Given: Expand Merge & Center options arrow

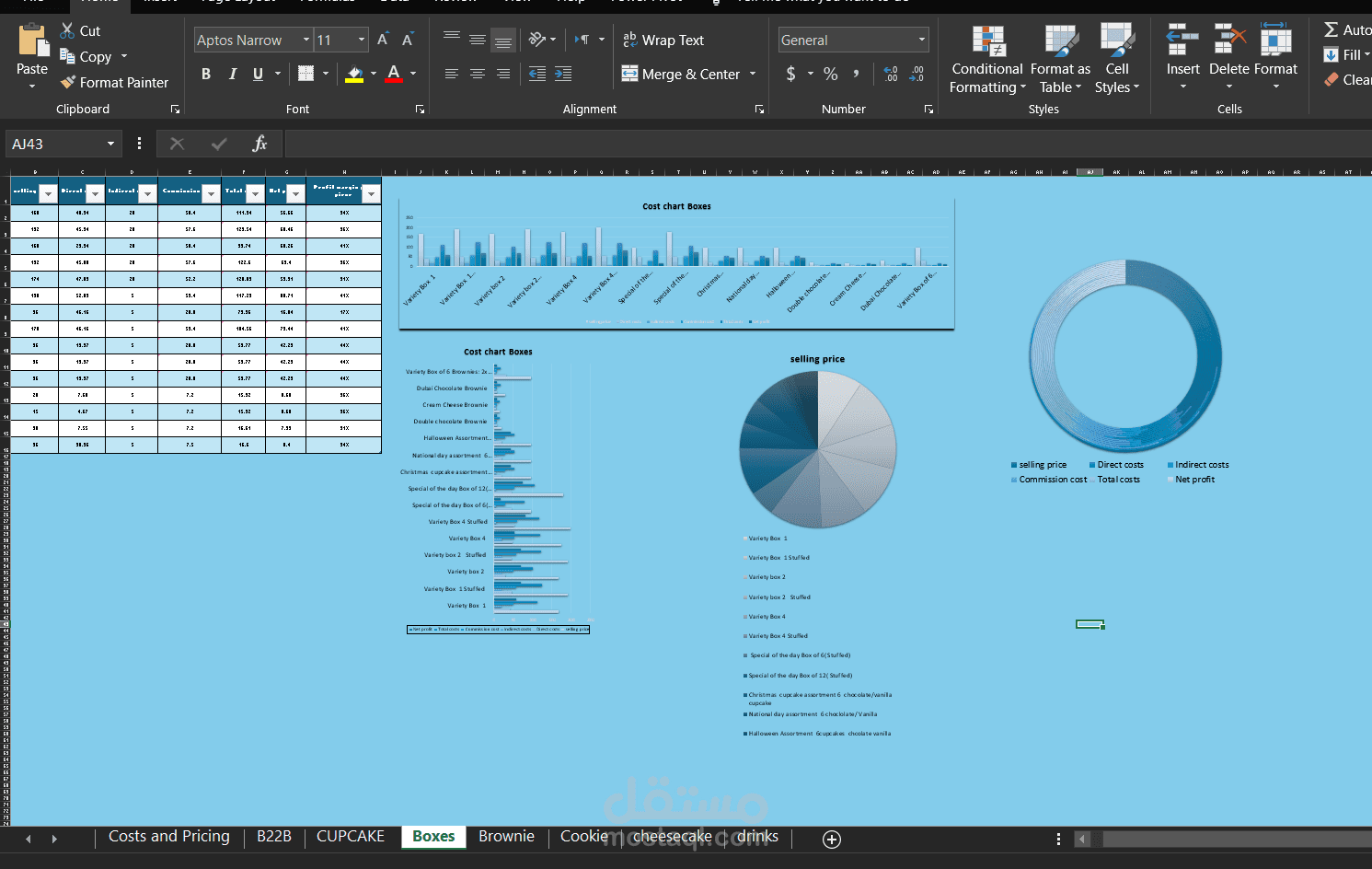Looking at the screenshot, I should 753,74.
